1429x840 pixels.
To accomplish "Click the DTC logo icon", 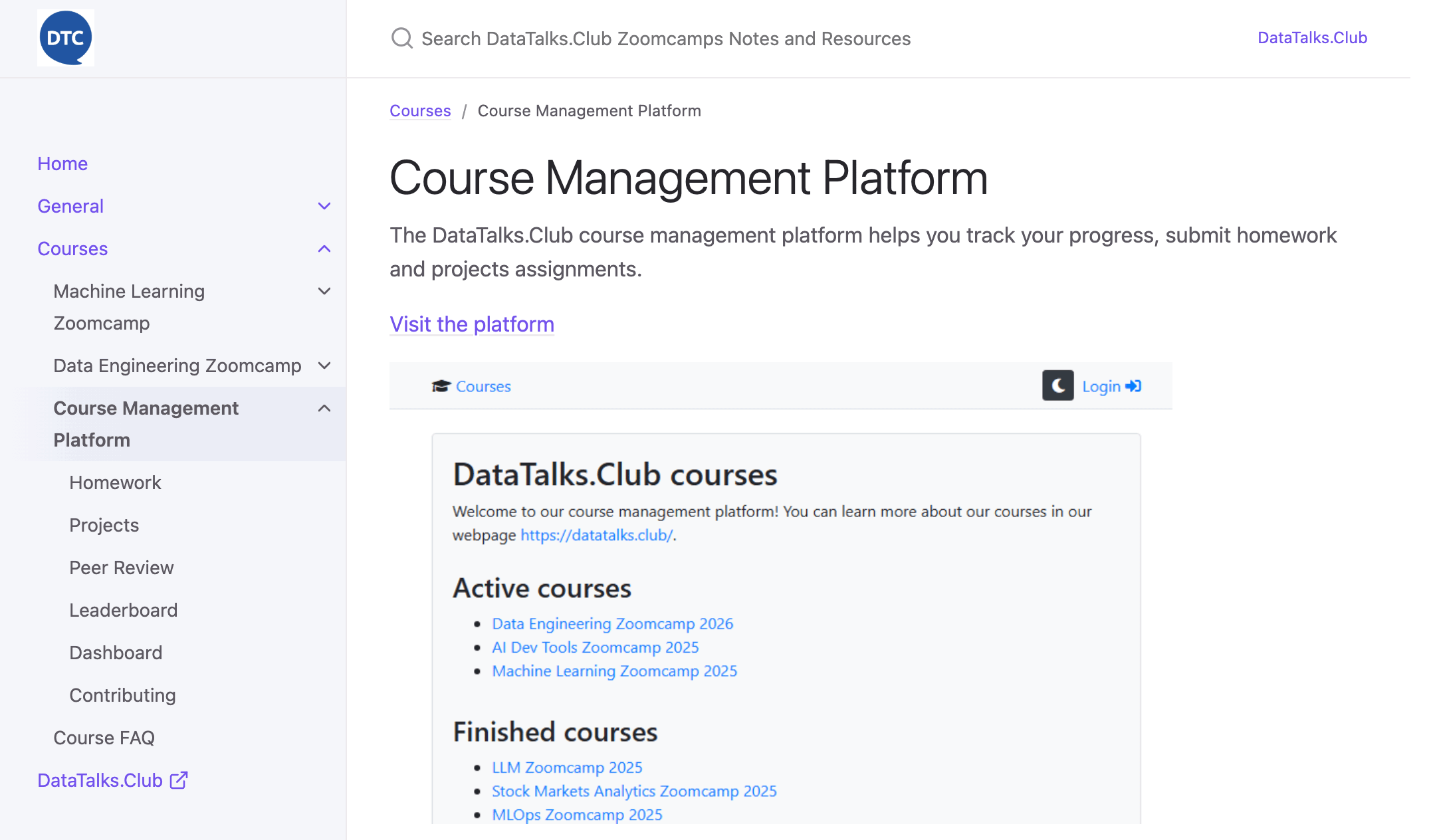I will pyautogui.click(x=65, y=38).
